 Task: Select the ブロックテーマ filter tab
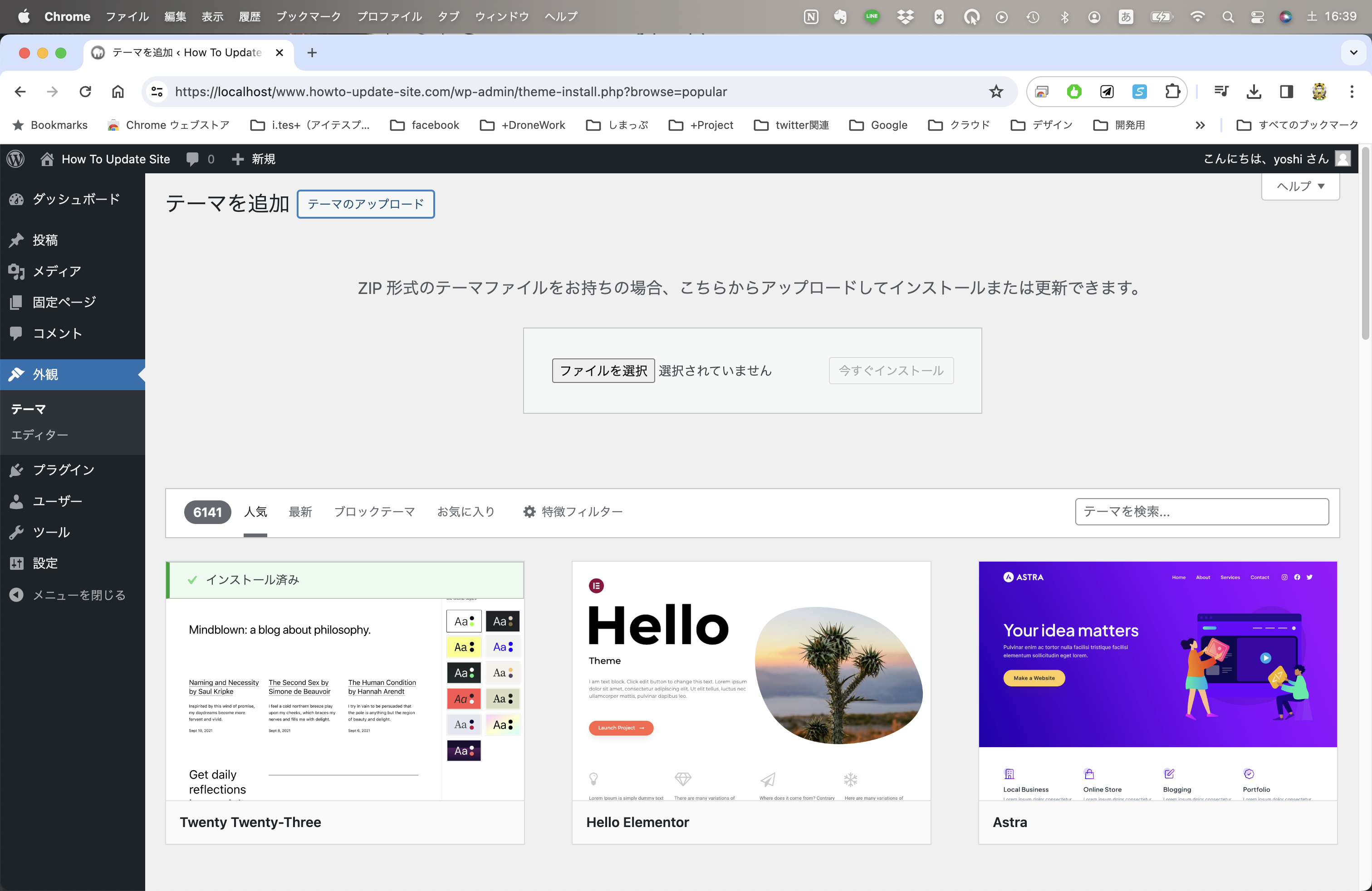[x=375, y=512]
